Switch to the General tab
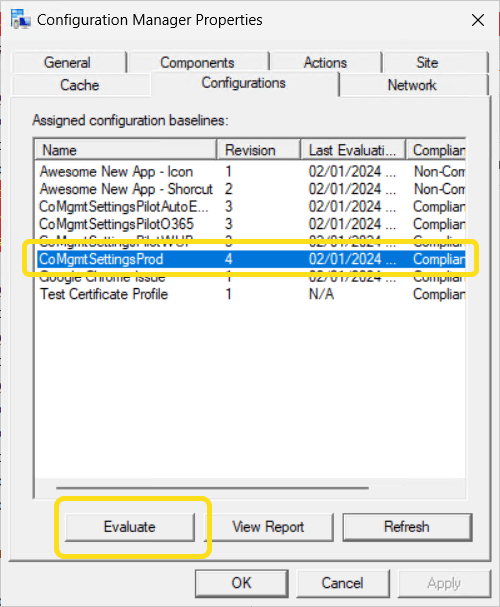This screenshot has width=500, height=607. (x=68, y=62)
